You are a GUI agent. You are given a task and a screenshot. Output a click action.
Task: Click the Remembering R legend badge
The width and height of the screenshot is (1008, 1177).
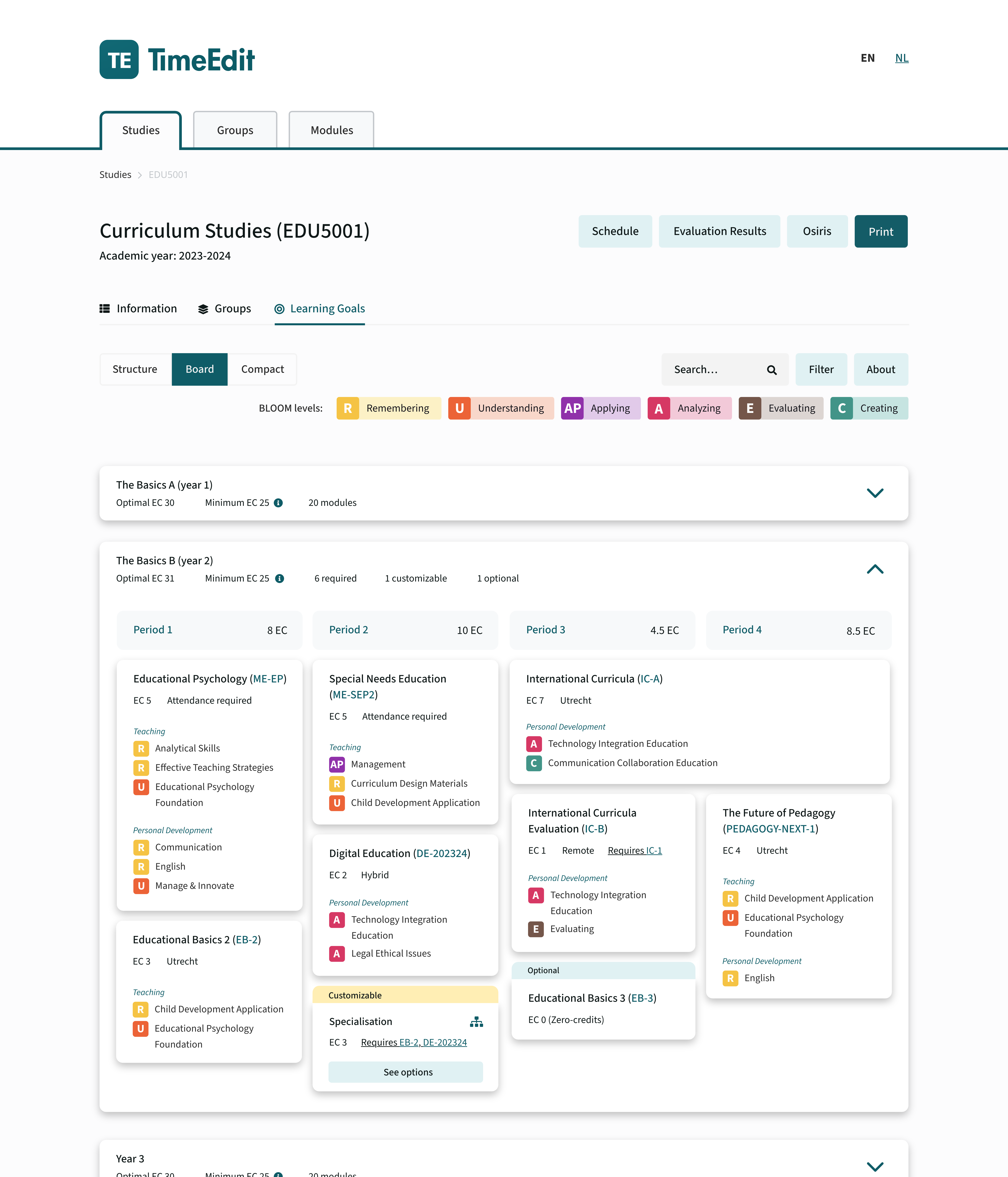pyautogui.click(x=348, y=408)
